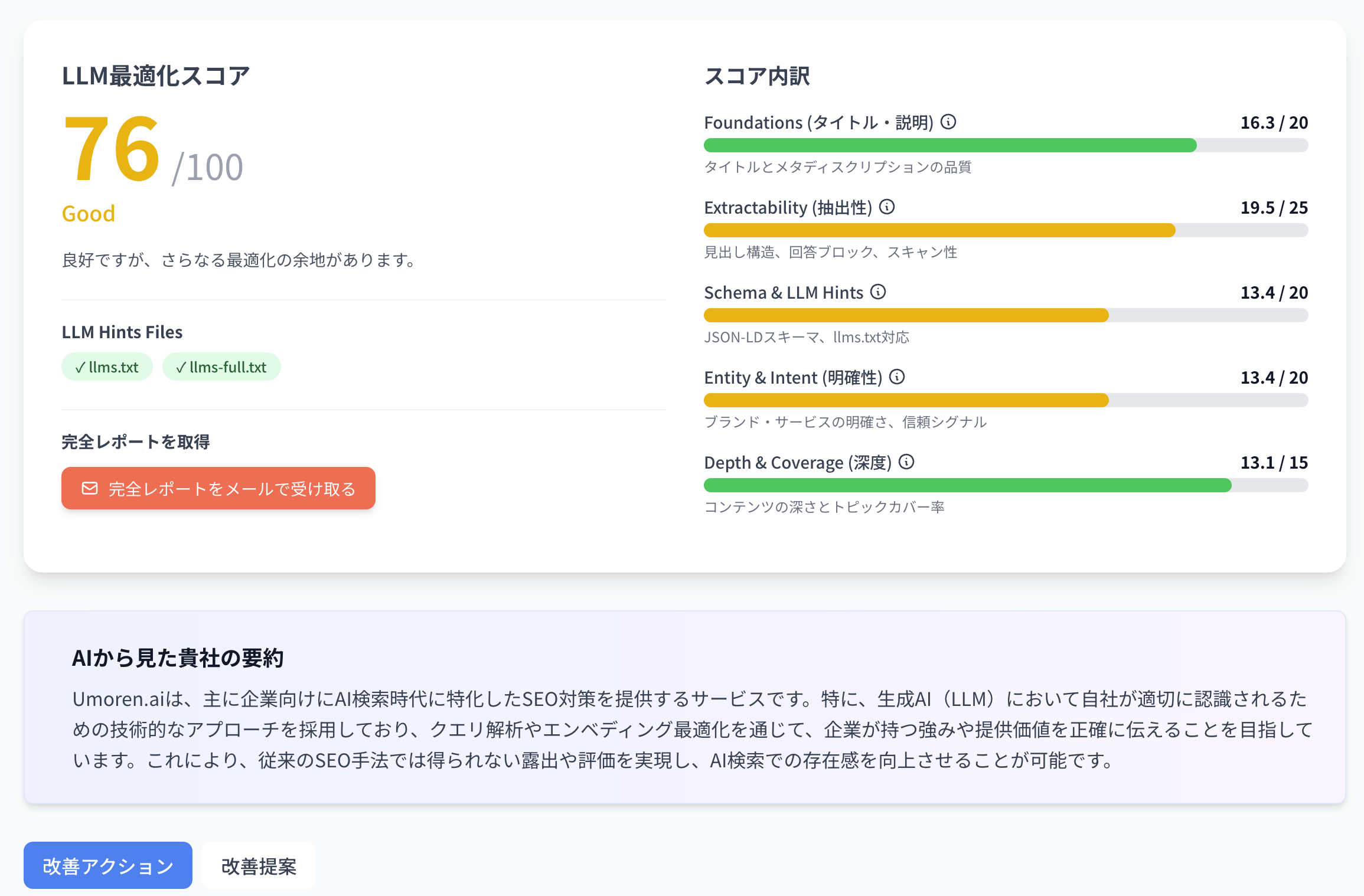Open the Schema & LLM Hints info icon
This screenshot has height=896, width=1364.
point(879,292)
